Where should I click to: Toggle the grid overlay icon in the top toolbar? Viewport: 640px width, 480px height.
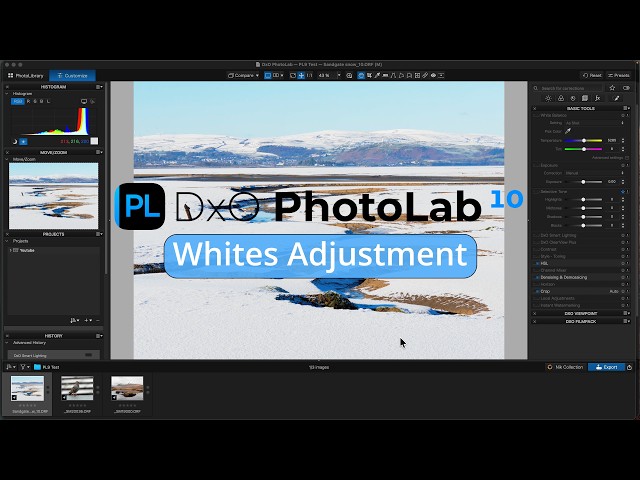pyautogui.click(x=417, y=76)
